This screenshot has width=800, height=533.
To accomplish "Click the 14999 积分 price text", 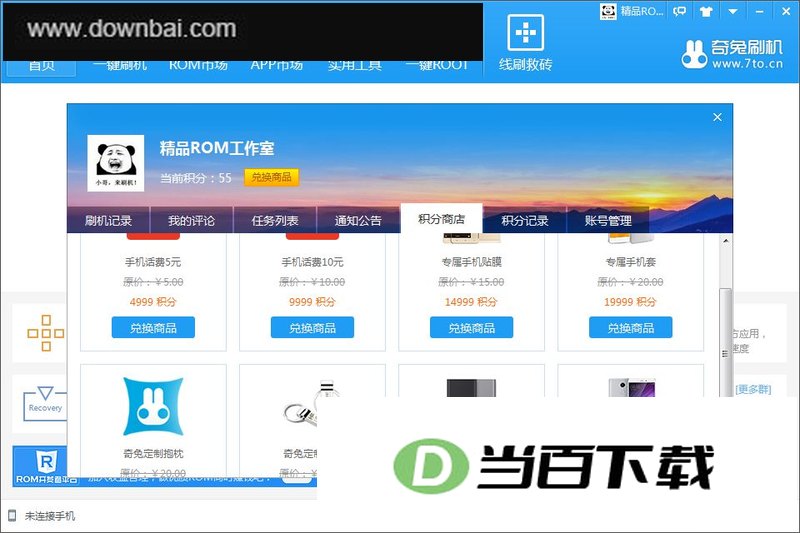I will [470, 301].
